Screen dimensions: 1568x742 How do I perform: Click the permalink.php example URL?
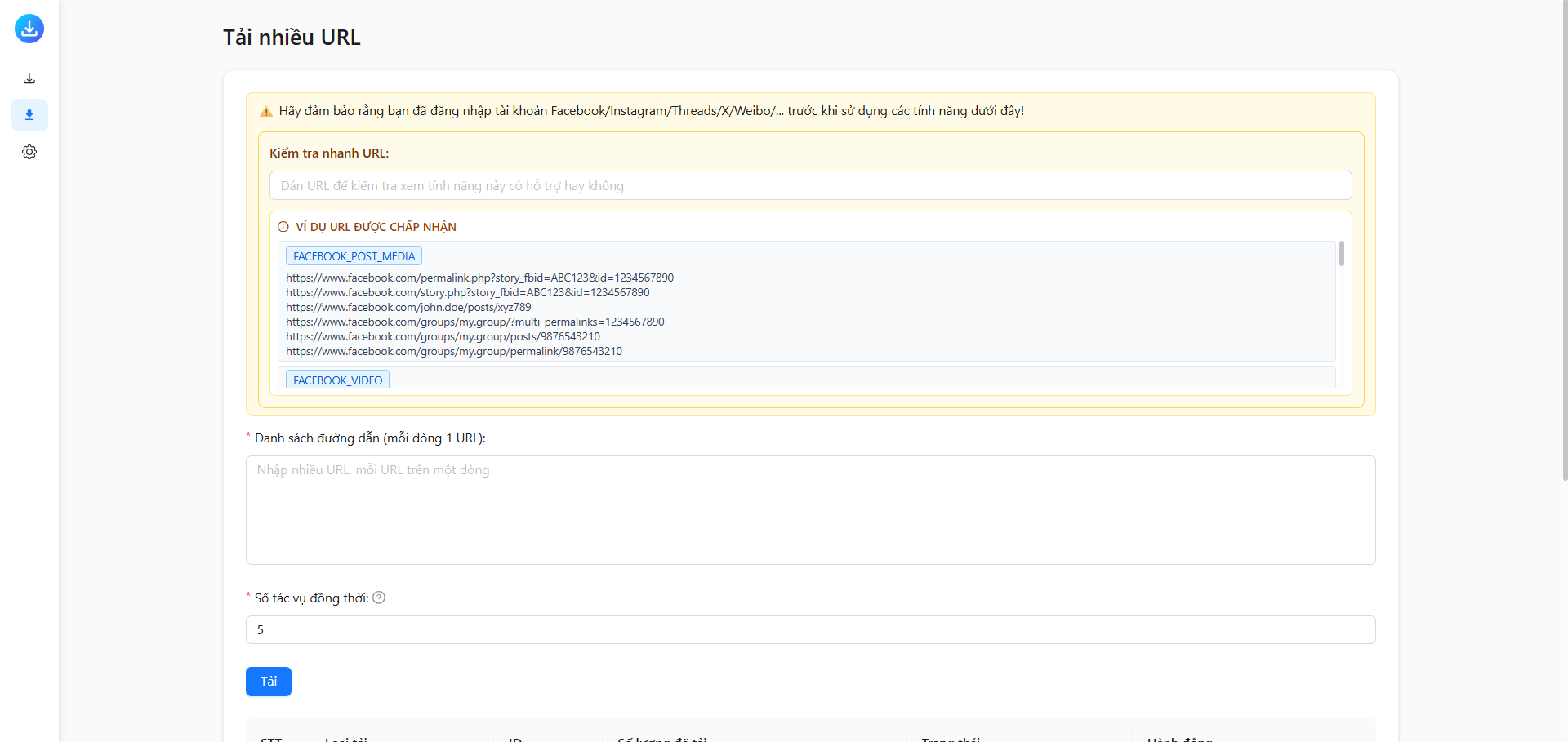pos(479,278)
